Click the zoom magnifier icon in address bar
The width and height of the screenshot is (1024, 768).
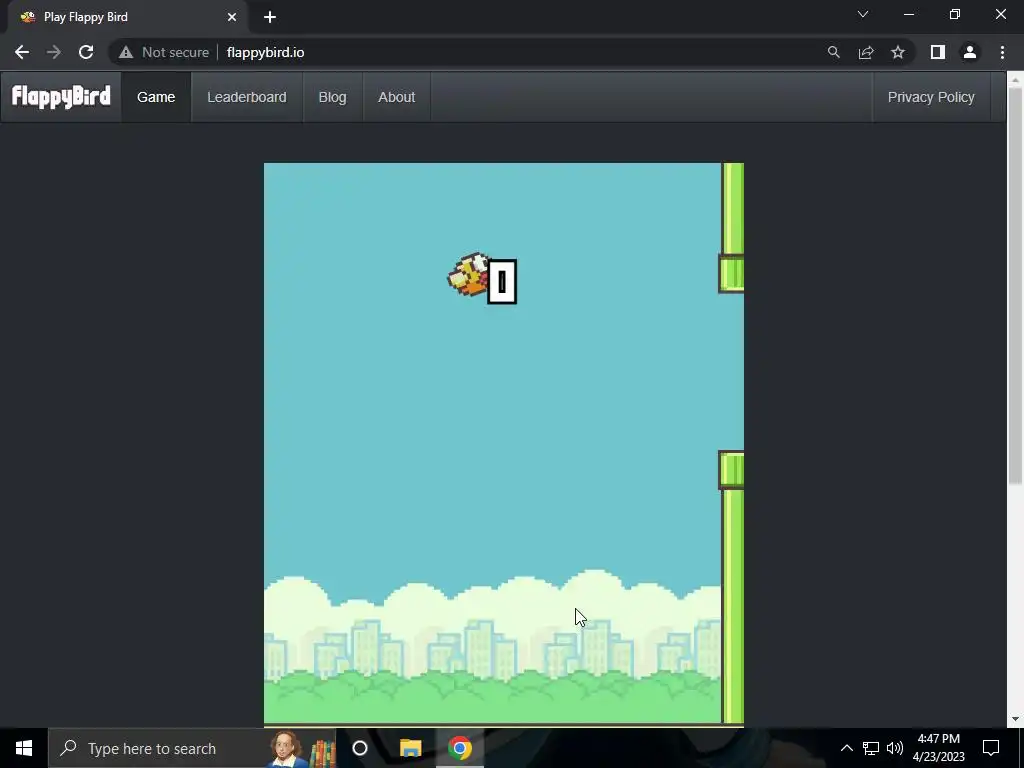click(x=833, y=52)
